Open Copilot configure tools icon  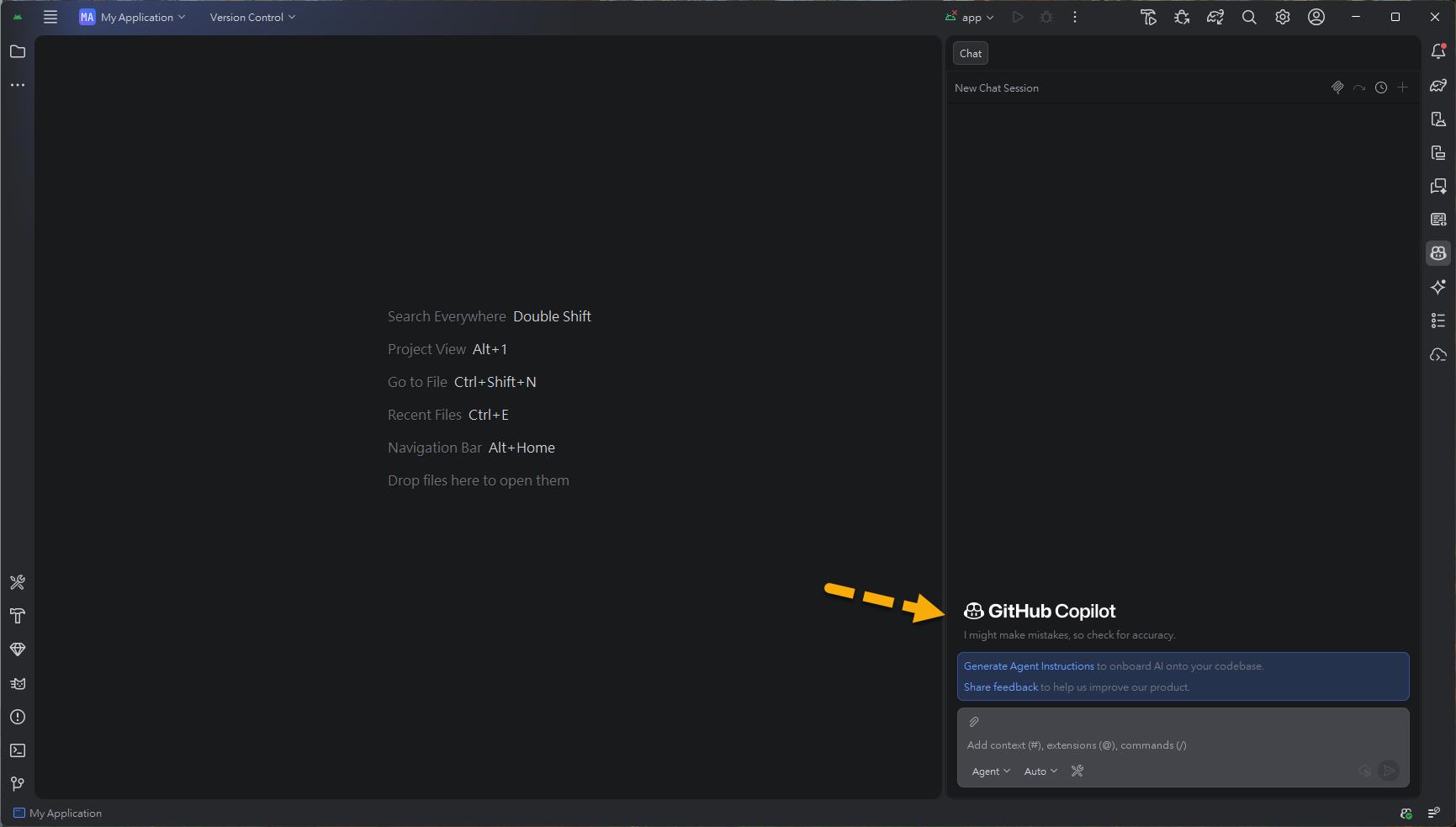1077,771
